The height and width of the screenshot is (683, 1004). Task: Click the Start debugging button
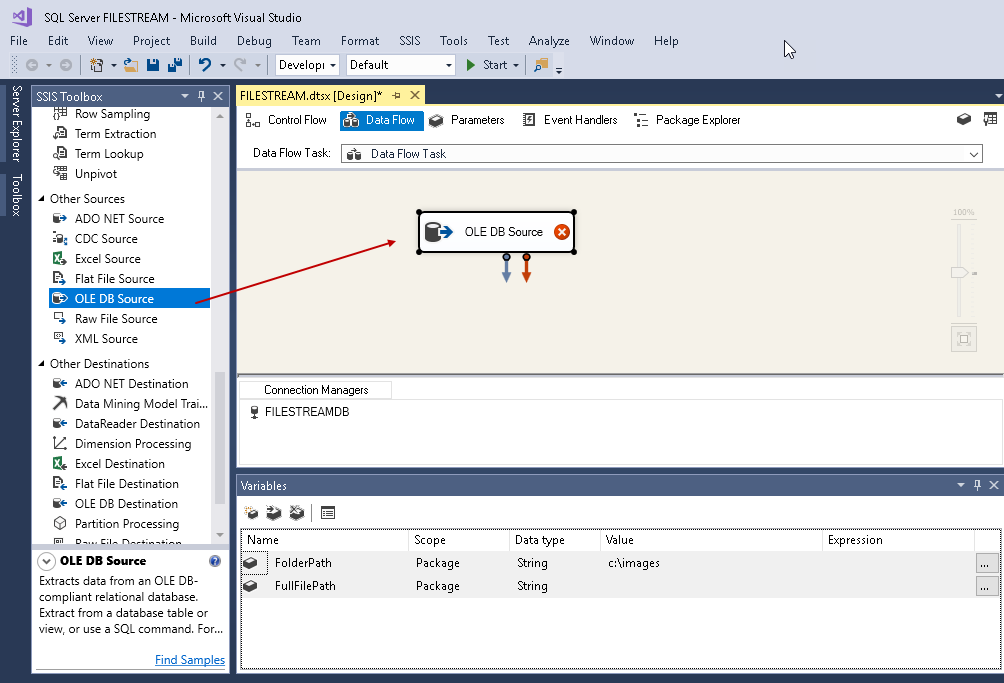coord(486,65)
